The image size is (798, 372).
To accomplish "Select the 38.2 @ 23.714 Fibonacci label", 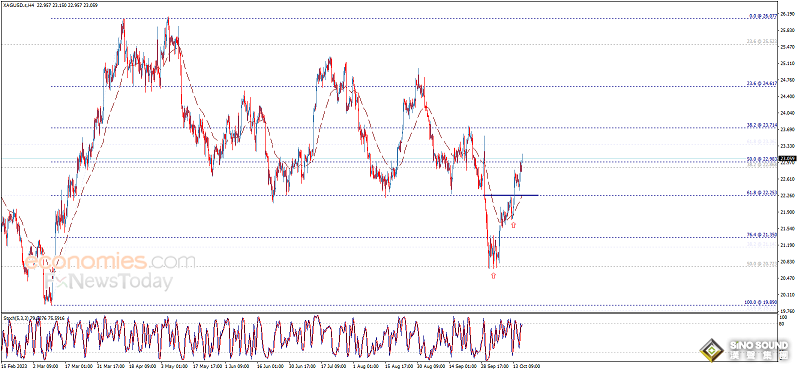I will coord(762,125).
